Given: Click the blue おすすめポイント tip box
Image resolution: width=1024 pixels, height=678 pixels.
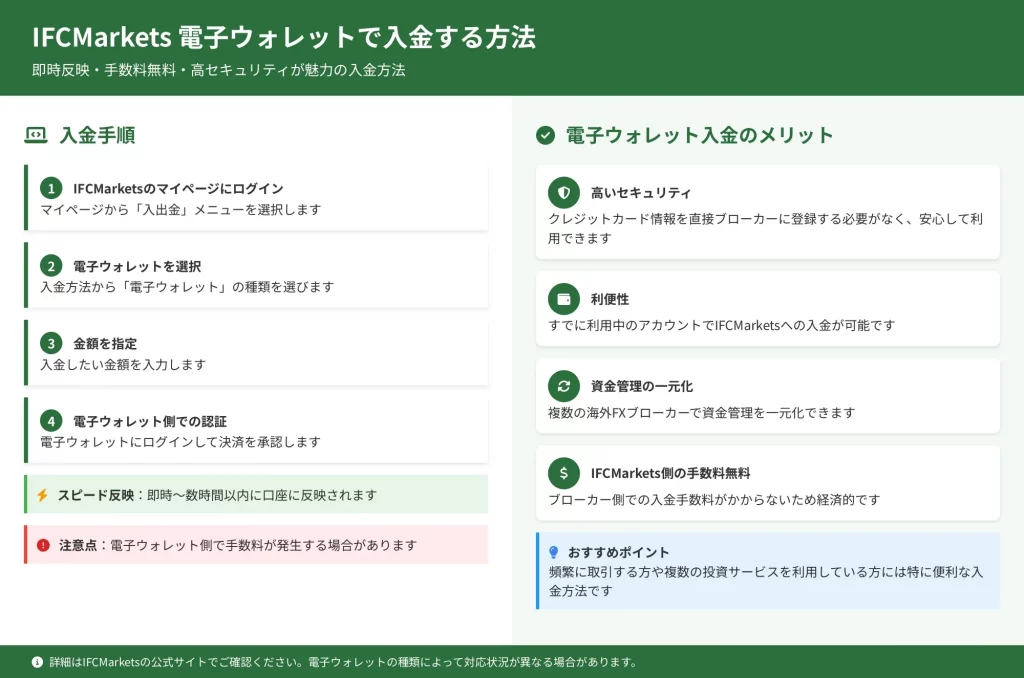Looking at the screenshot, I should [768, 571].
